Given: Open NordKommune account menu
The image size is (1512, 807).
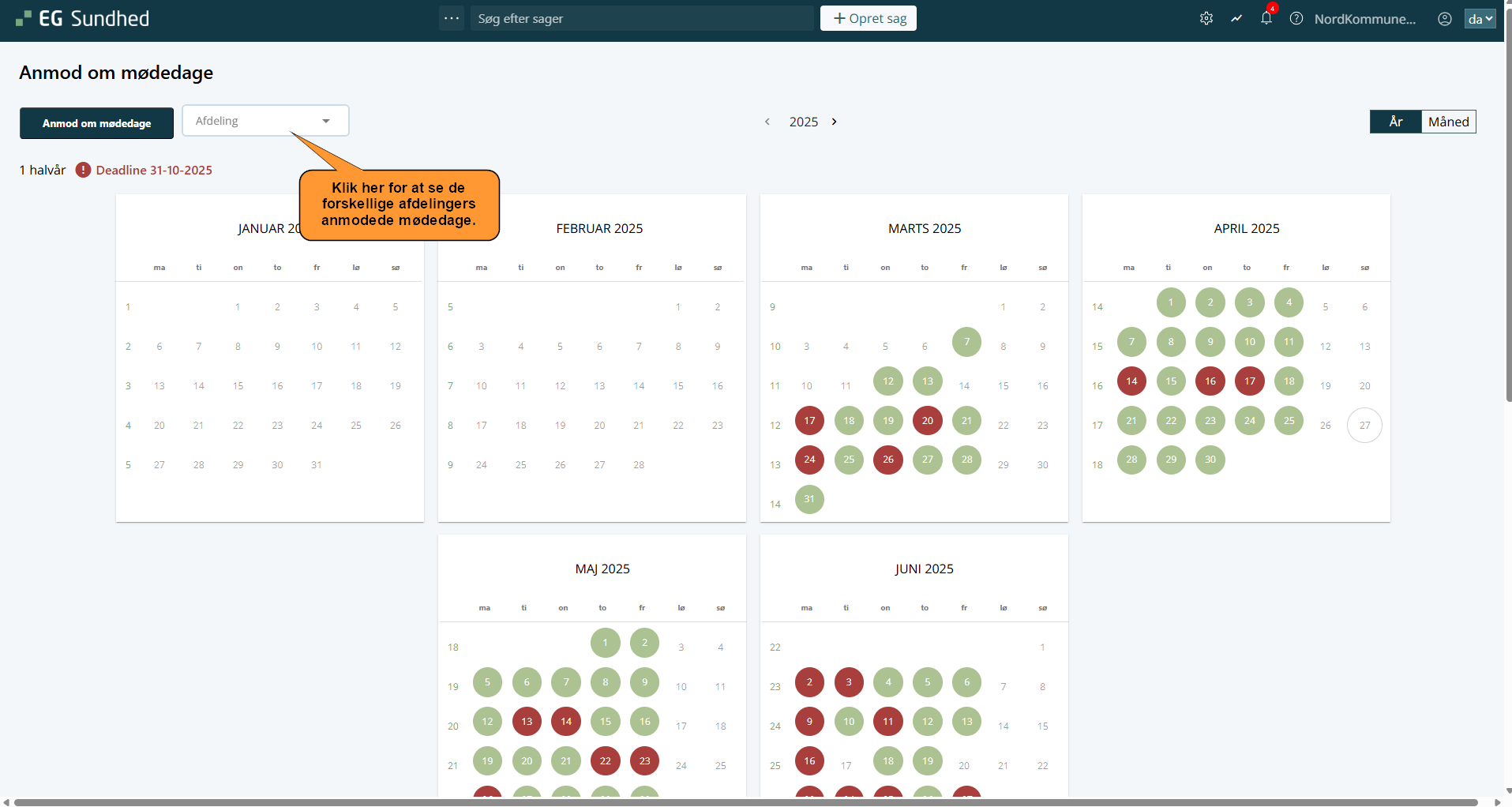Looking at the screenshot, I should point(1364,19).
